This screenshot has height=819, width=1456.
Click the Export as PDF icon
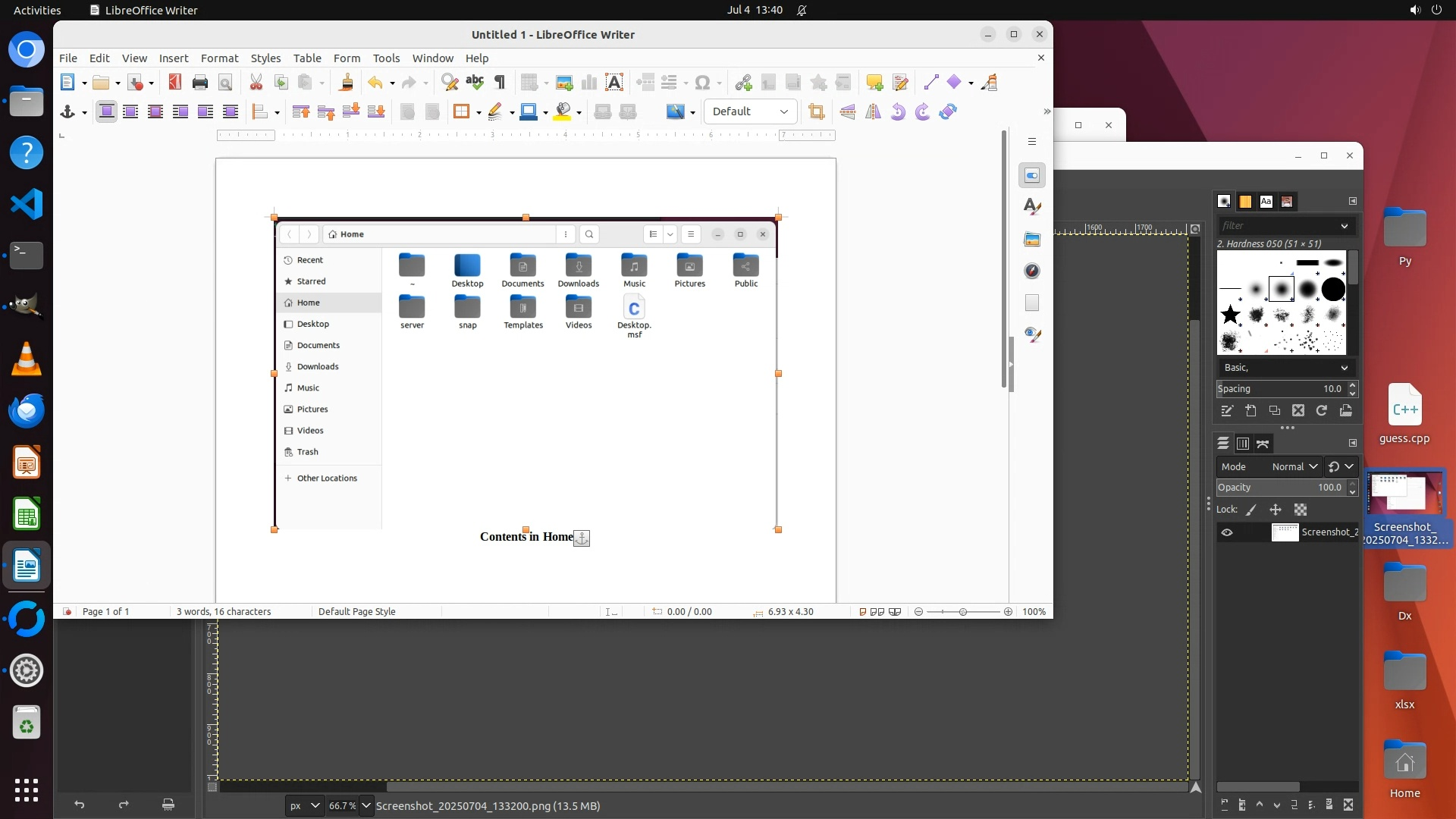pyautogui.click(x=175, y=83)
